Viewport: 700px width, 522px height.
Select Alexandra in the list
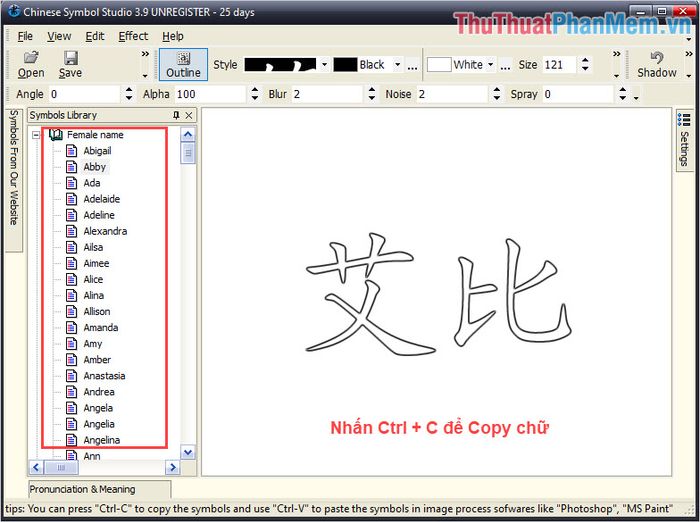tap(105, 231)
